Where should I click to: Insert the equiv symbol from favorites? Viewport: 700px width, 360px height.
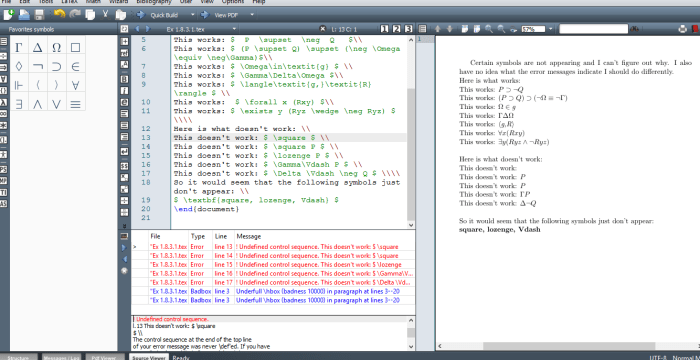click(x=75, y=104)
